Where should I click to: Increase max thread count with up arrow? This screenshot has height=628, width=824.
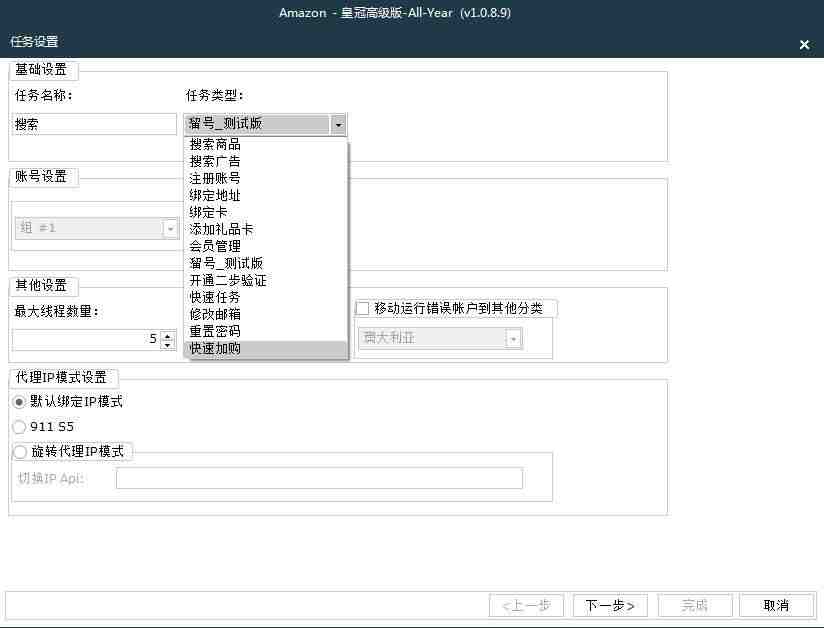pyautogui.click(x=168, y=335)
